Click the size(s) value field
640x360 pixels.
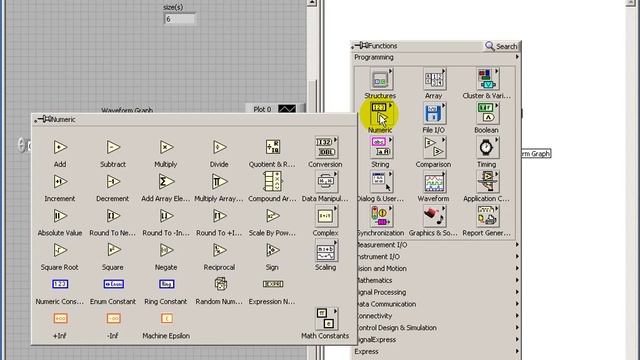point(179,19)
